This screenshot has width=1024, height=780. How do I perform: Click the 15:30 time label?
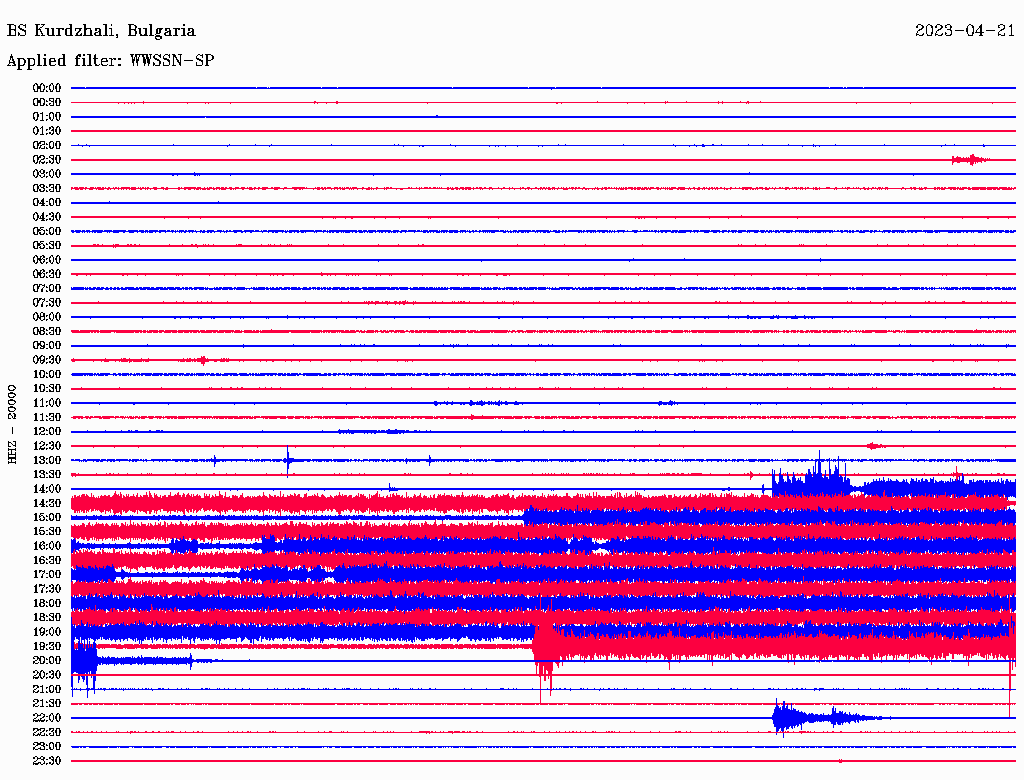click(x=47, y=532)
